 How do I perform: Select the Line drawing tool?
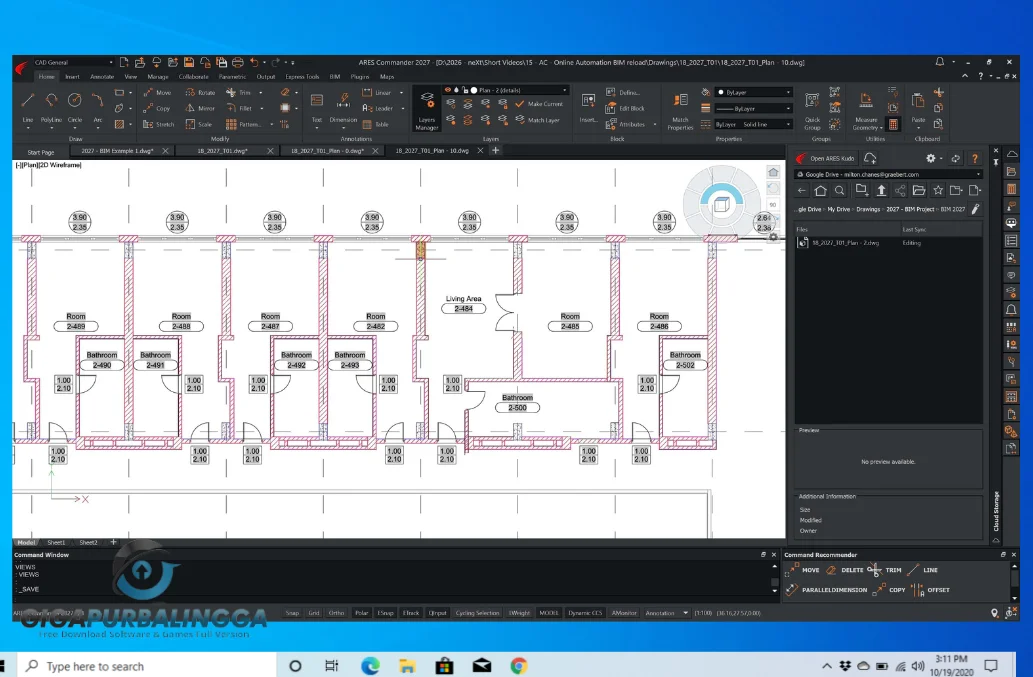pyautogui.click(x=28, y=107)
